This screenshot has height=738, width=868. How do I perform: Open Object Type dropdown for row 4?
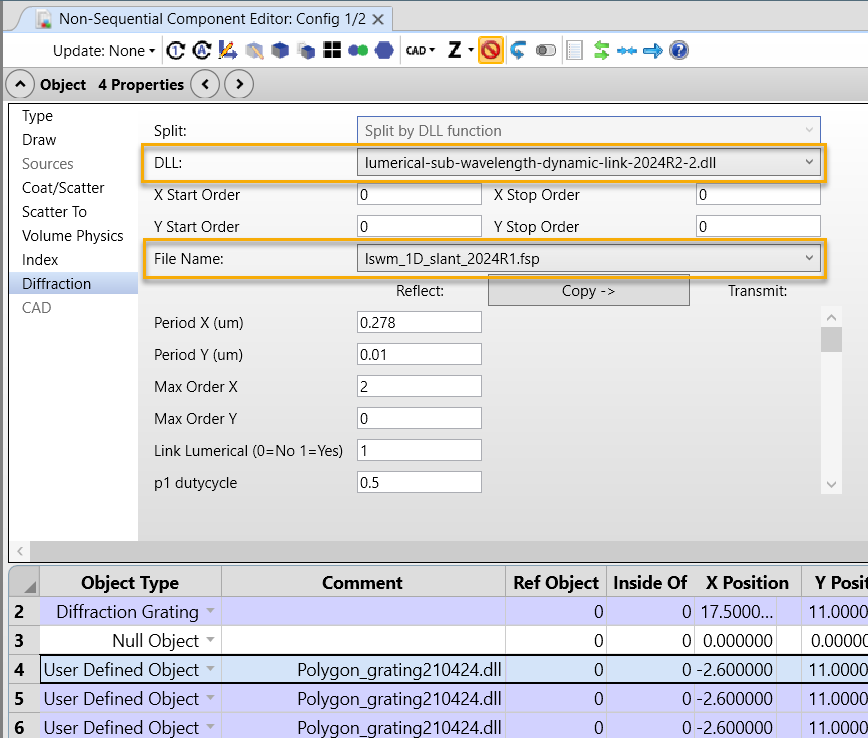pyautogui.click(x=210, y=669)
